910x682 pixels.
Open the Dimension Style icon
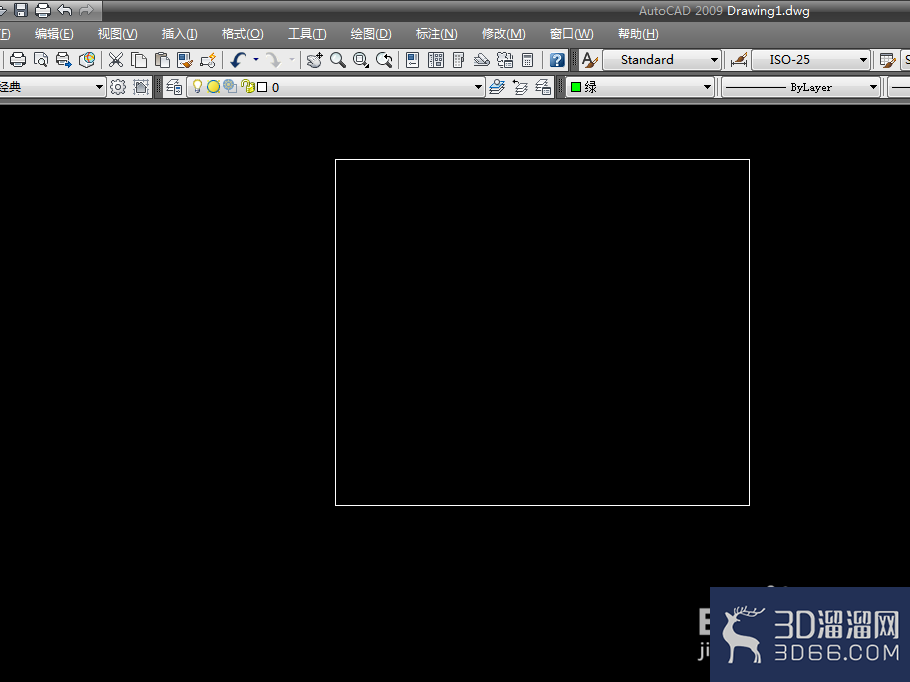coord(739,60)
